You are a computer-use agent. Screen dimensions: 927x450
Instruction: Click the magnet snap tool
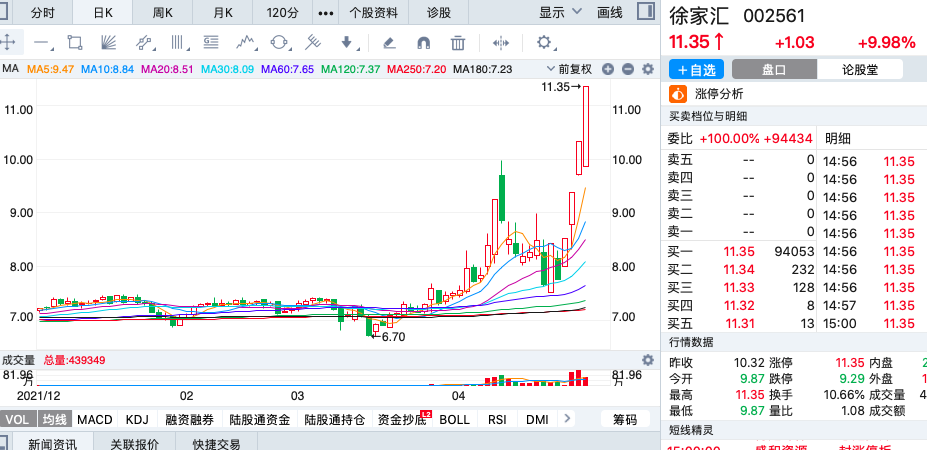pyautogui.click(x=423, y=42)
